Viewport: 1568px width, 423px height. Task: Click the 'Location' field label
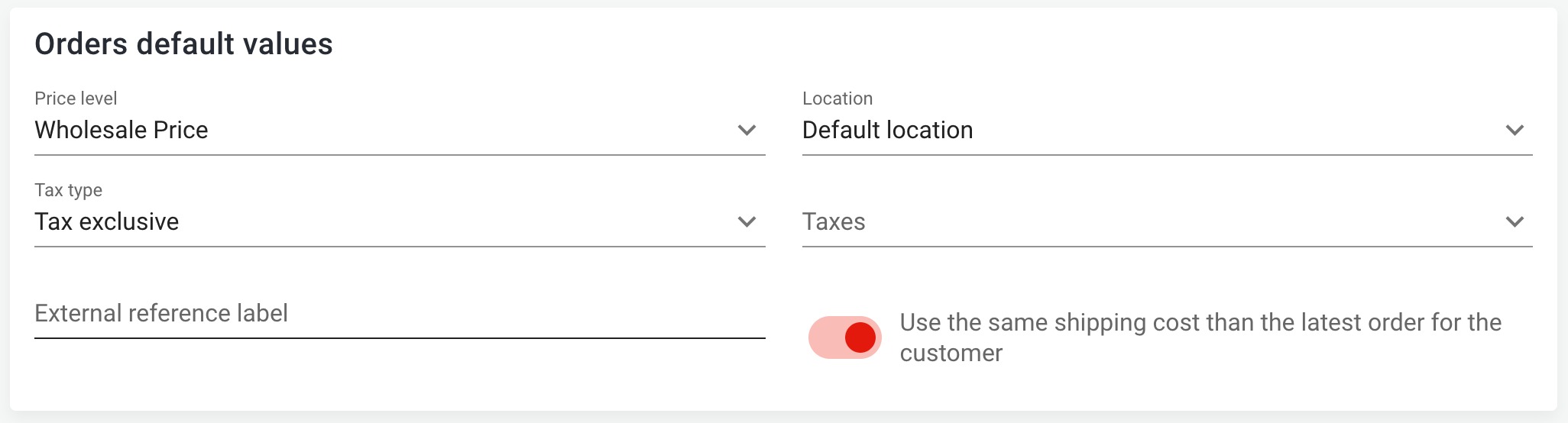tap(837, 98)
